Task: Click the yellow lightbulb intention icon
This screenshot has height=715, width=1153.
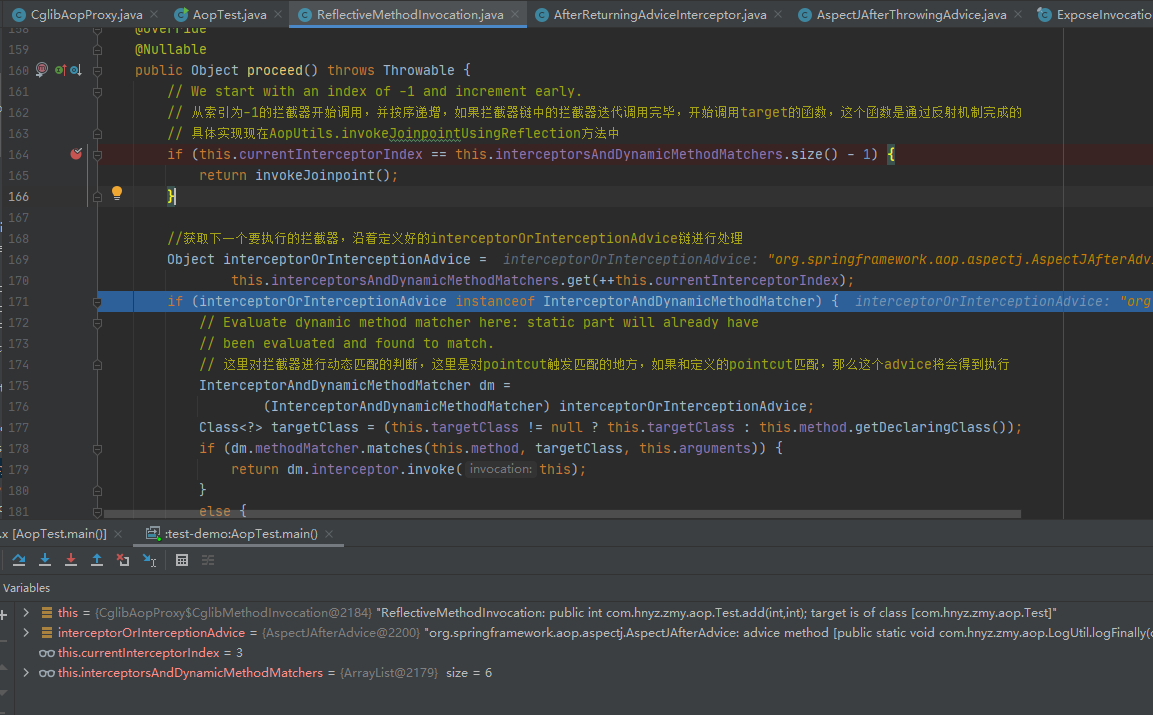Action: (116, 193)
